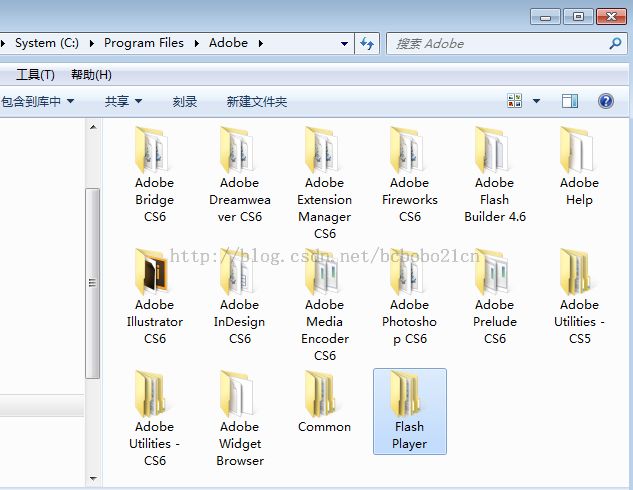Select the Adobe Widget Browser folder icon

[x=237, y=394]
